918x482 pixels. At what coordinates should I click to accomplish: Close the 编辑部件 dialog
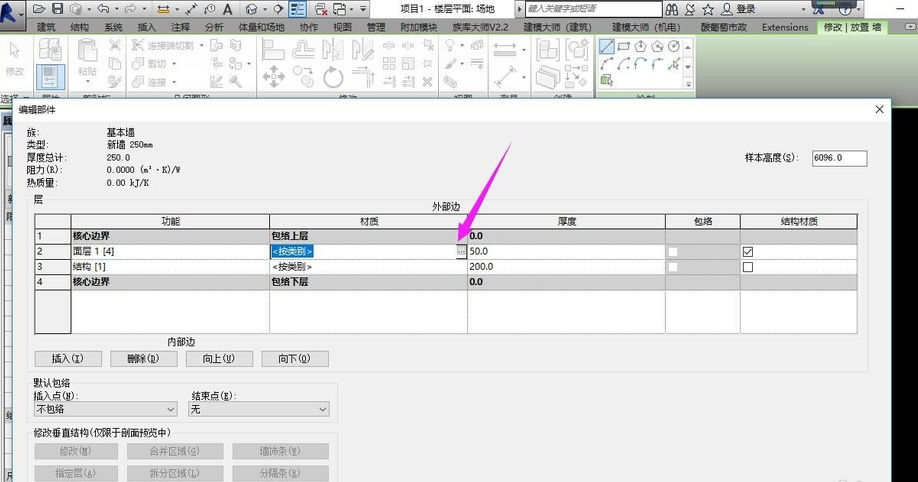[879, 110]
